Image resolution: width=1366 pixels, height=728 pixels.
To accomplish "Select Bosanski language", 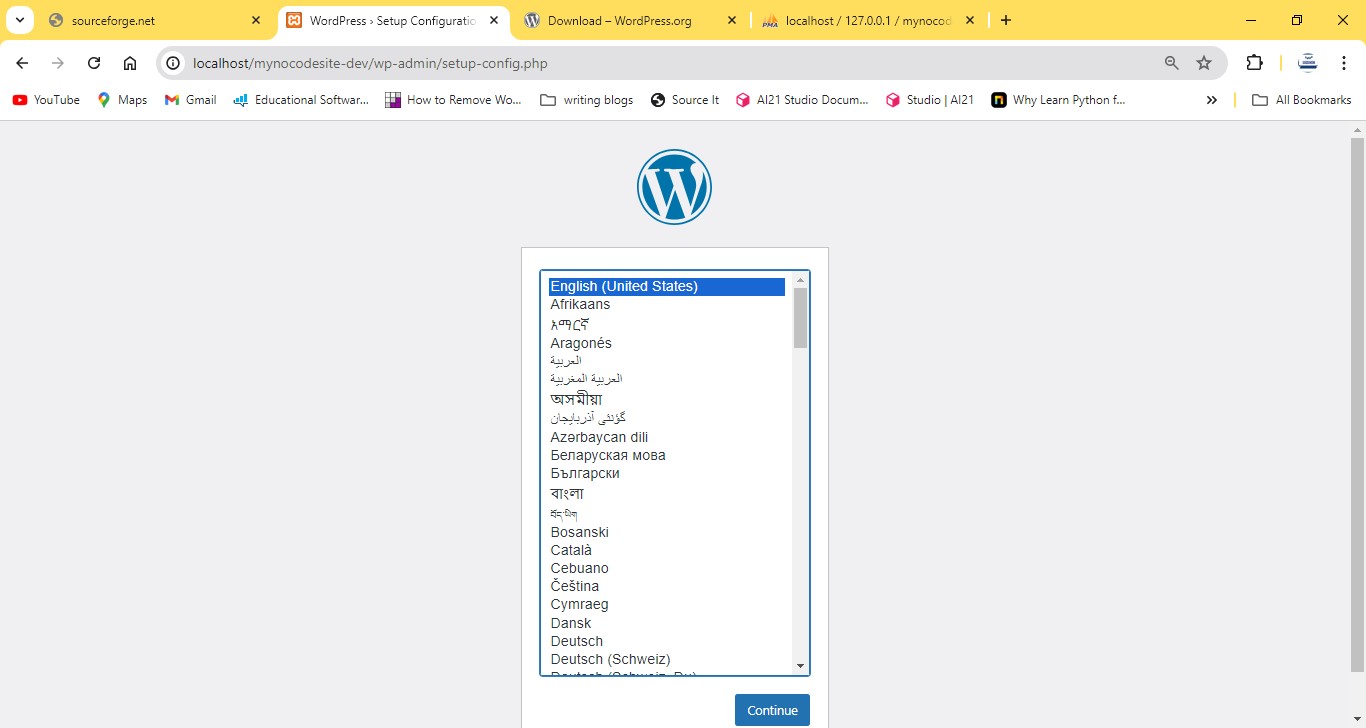I will pyautogui.click(x=667, y=532).
